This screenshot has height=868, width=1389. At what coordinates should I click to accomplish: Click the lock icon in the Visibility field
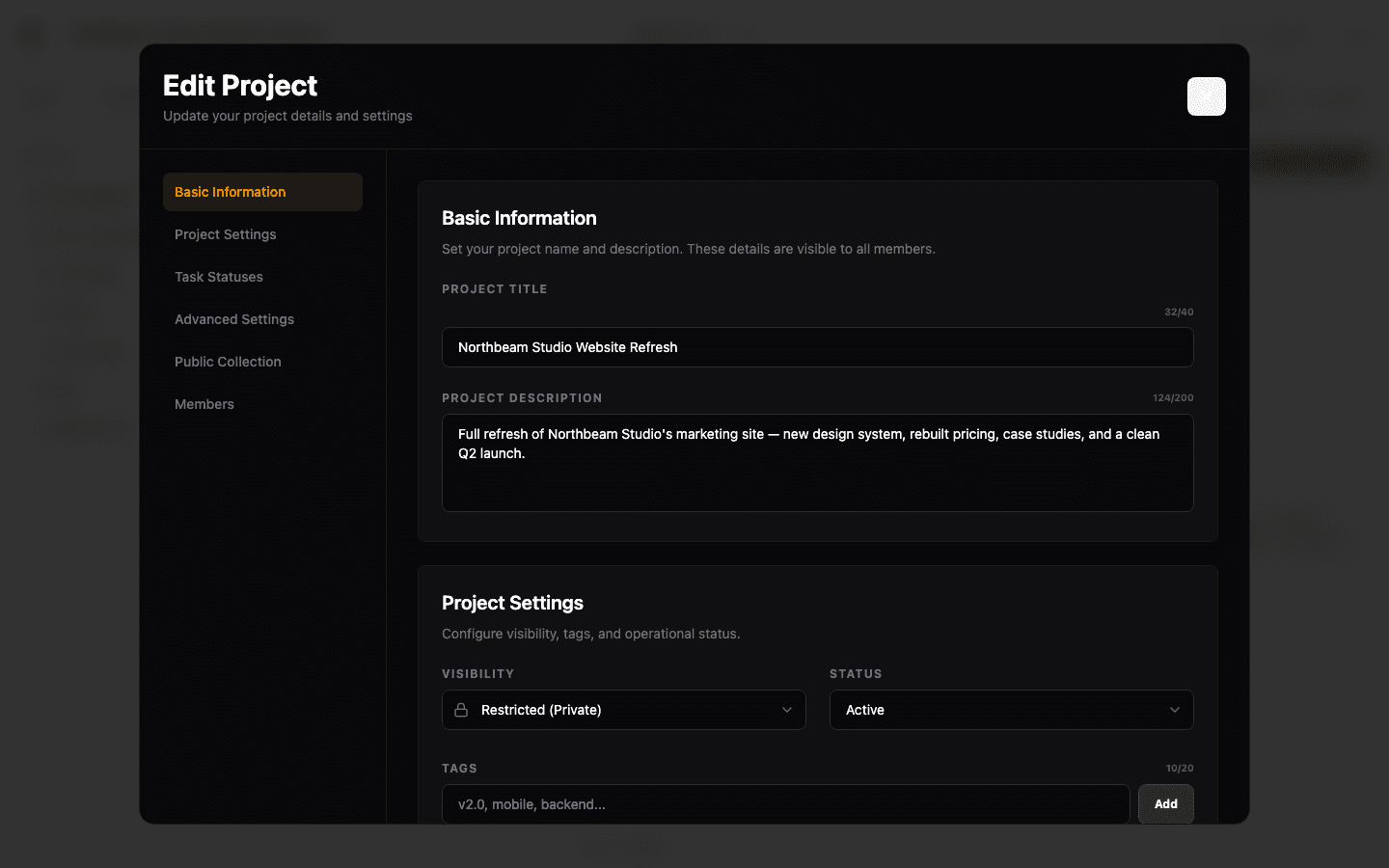point(463,710)
